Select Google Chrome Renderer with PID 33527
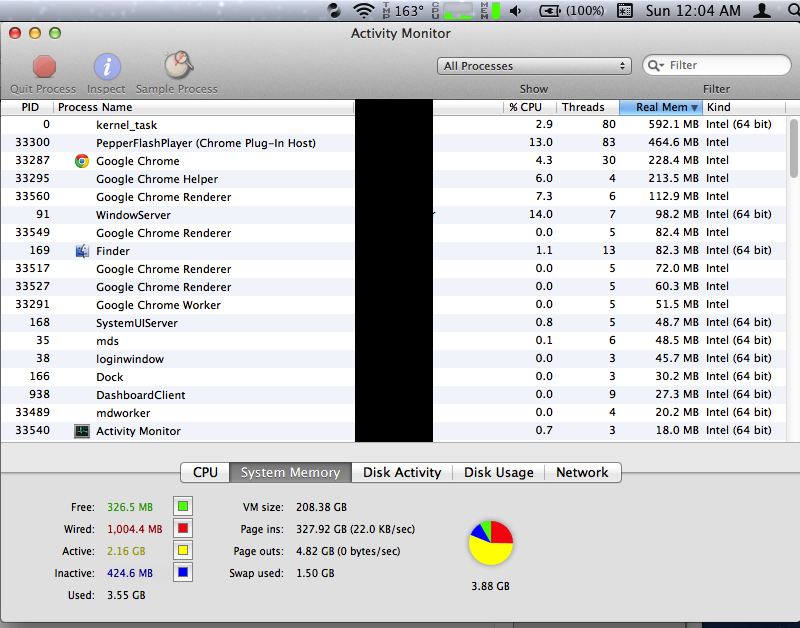Viewport: 800px width, 628px height. (393, 287)
